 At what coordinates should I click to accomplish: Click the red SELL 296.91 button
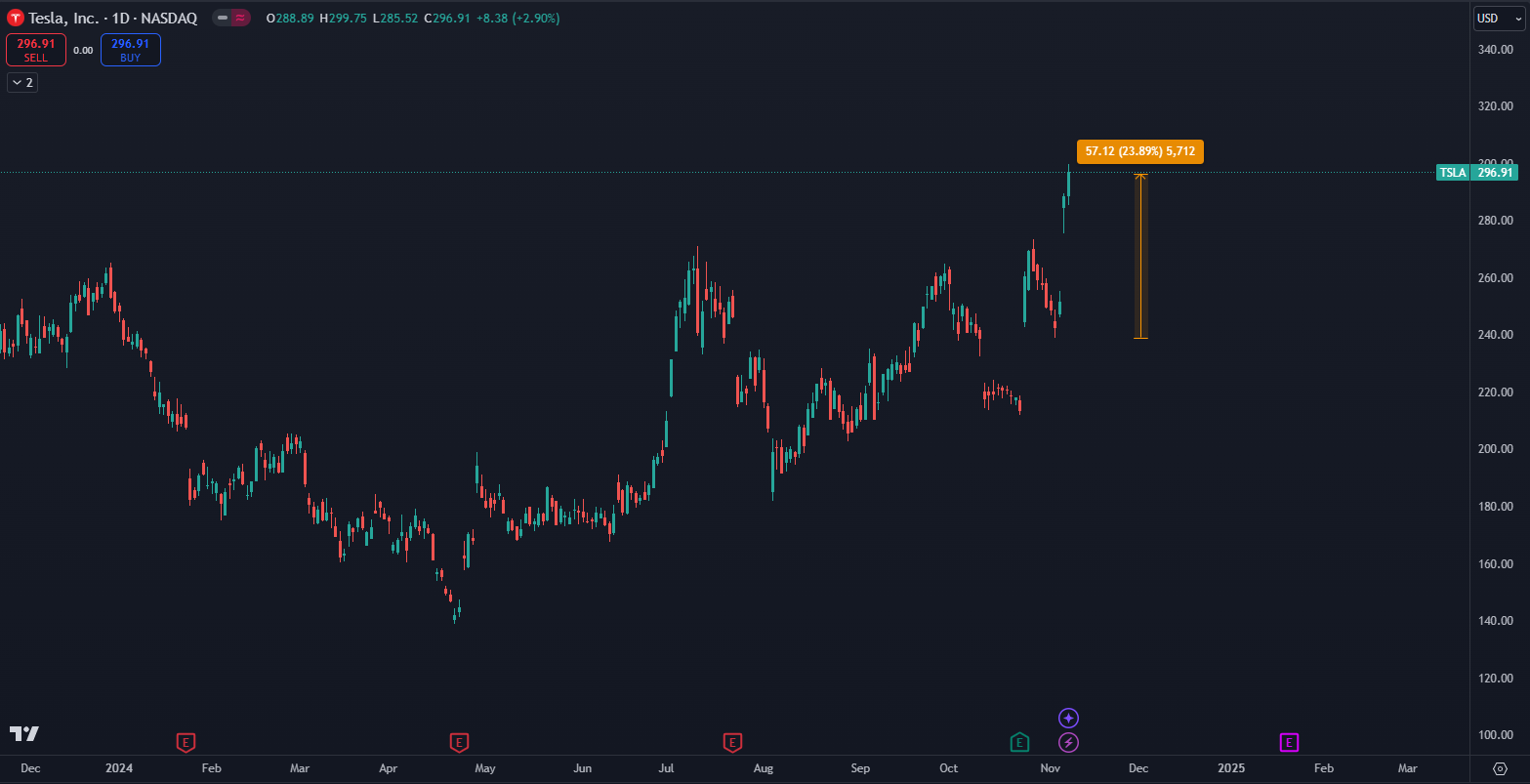coord(36,50)
